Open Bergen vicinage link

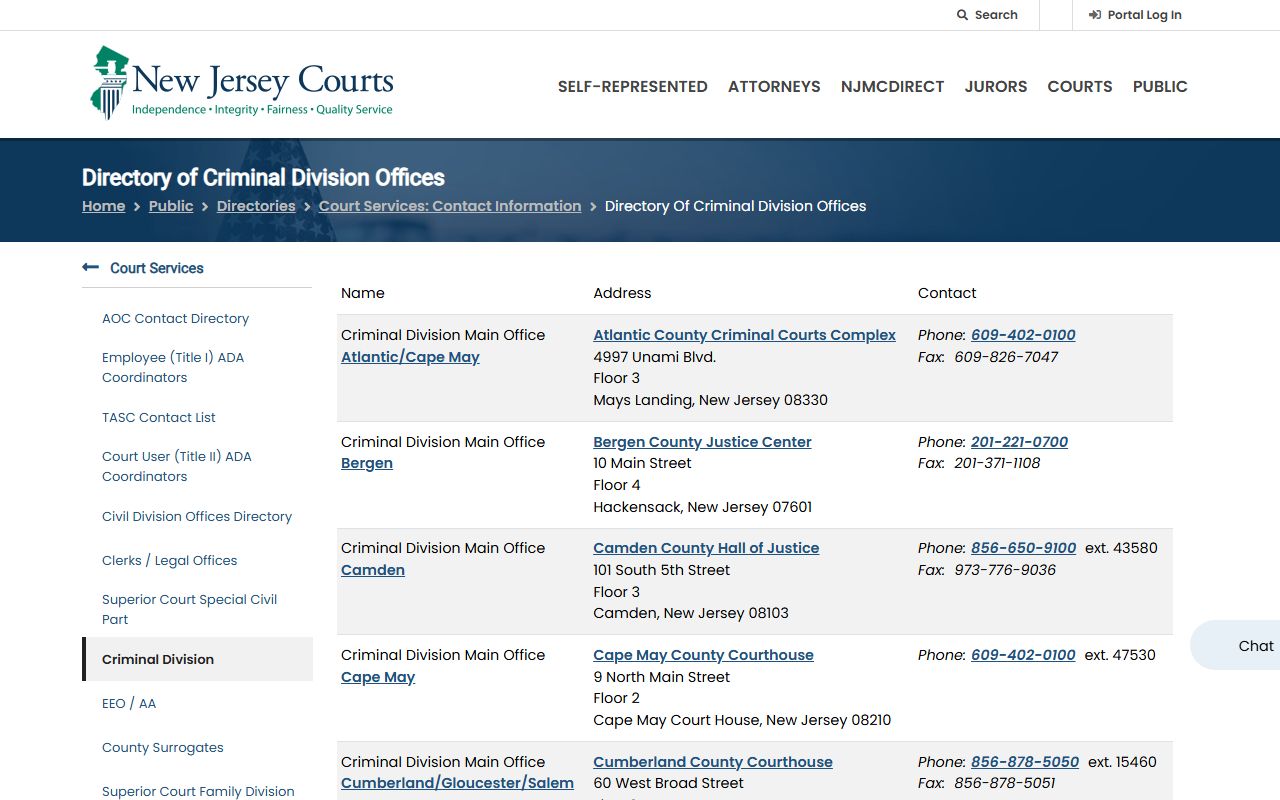[367, 463]
